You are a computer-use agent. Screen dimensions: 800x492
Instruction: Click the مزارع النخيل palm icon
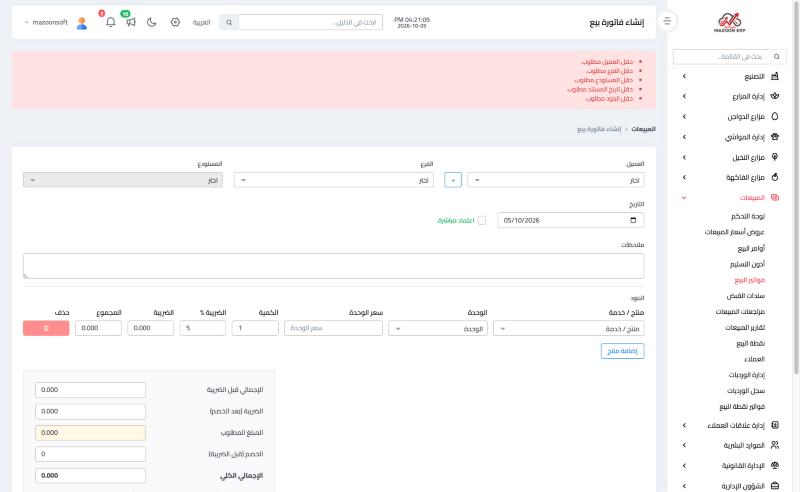774,157
